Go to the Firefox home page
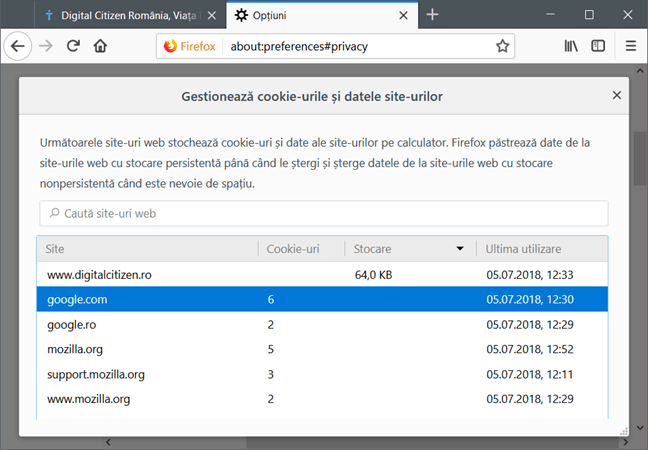648x450 pixels. coord(100,46)
